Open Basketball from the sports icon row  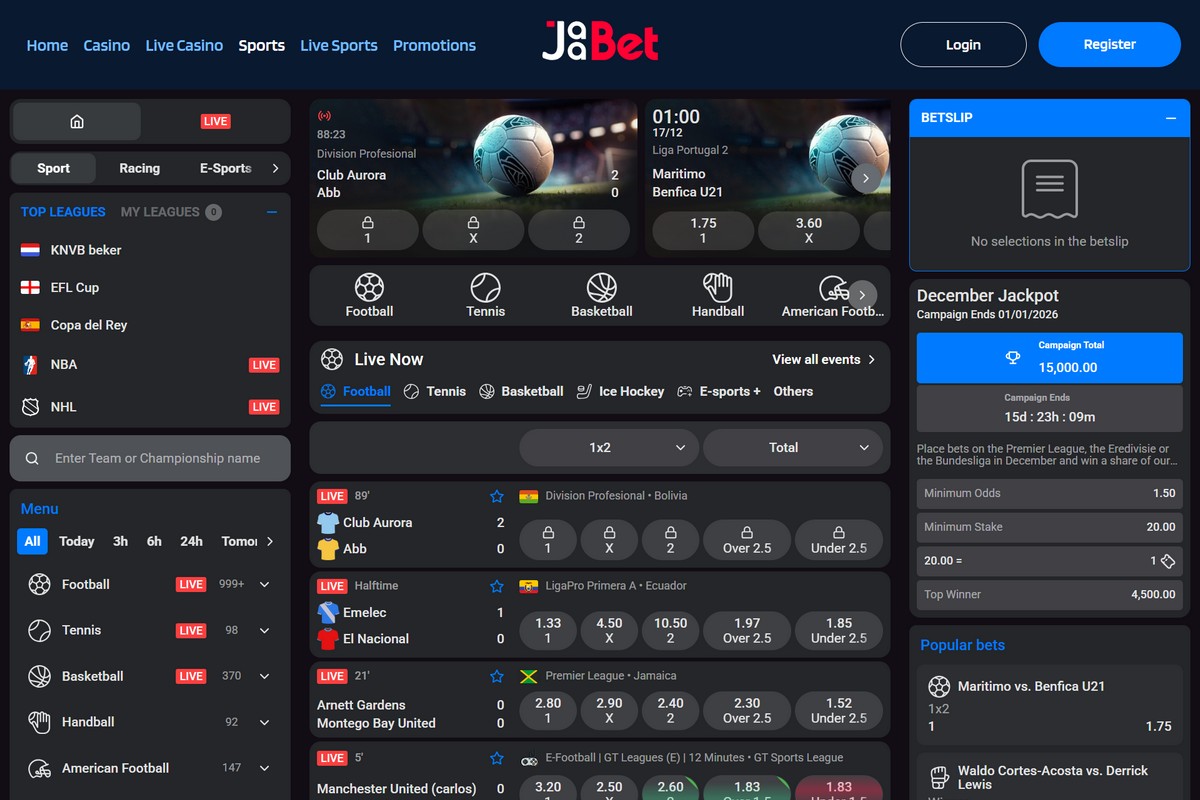click(x=601, y=294)
